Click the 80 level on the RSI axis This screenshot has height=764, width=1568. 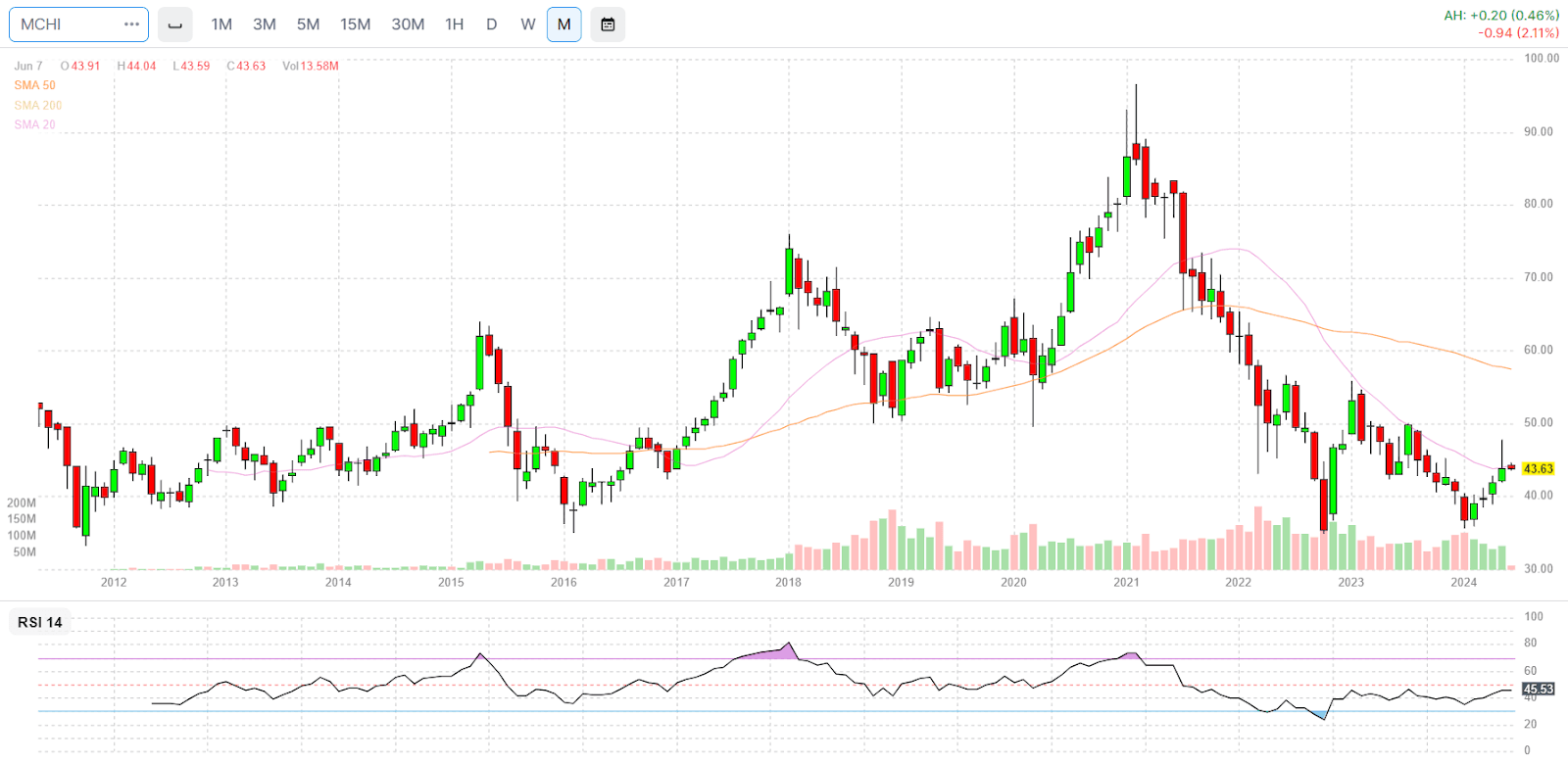tap(1531, 644)
